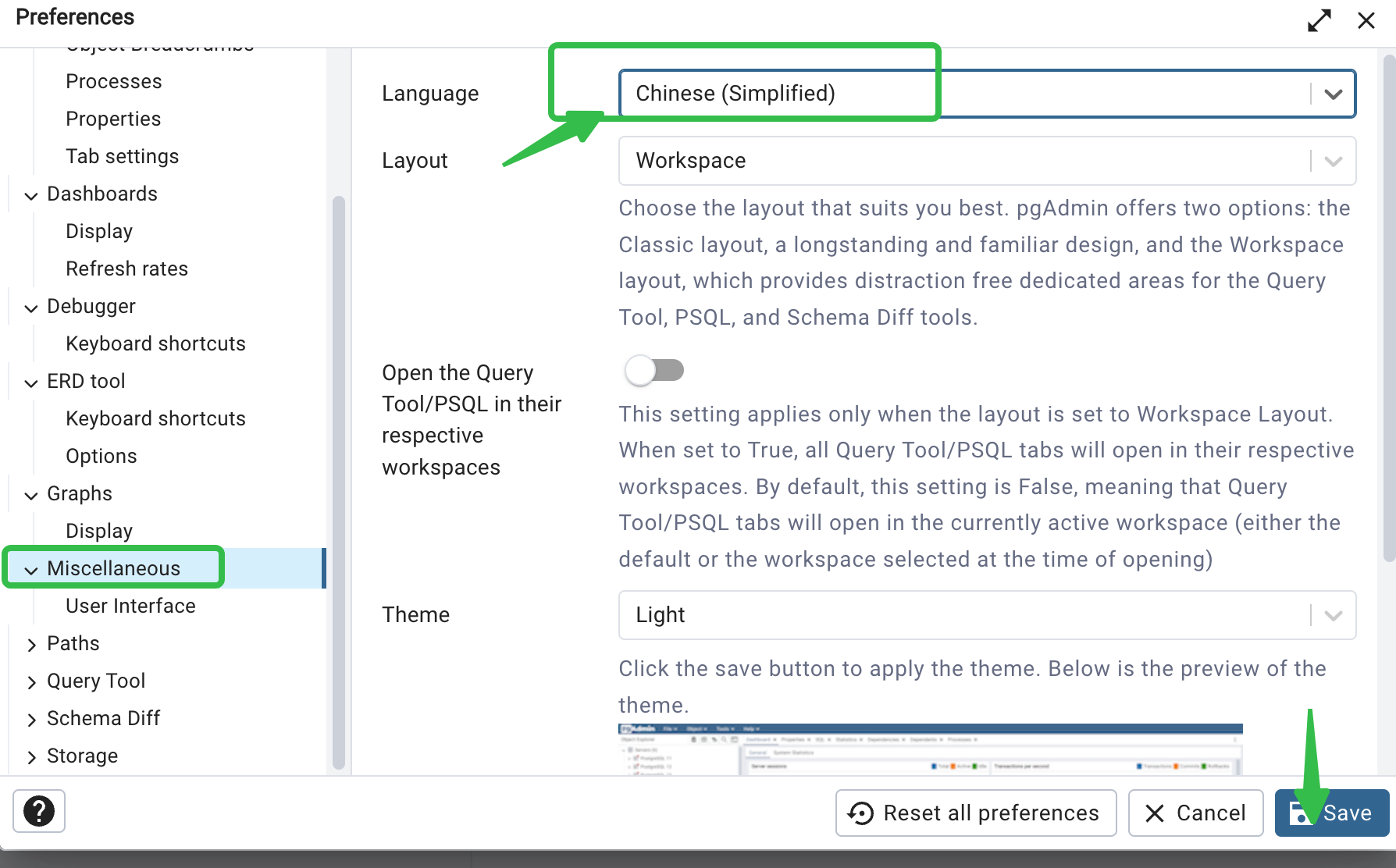The width and height of the screenshot is (1396, 868).
Task: Expand the Paths tree node
Action: (31, 645)
